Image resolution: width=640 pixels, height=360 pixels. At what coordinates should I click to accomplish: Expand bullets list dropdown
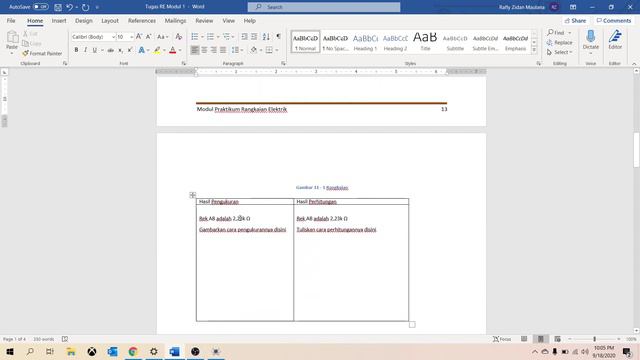click(x=202, y=37)
